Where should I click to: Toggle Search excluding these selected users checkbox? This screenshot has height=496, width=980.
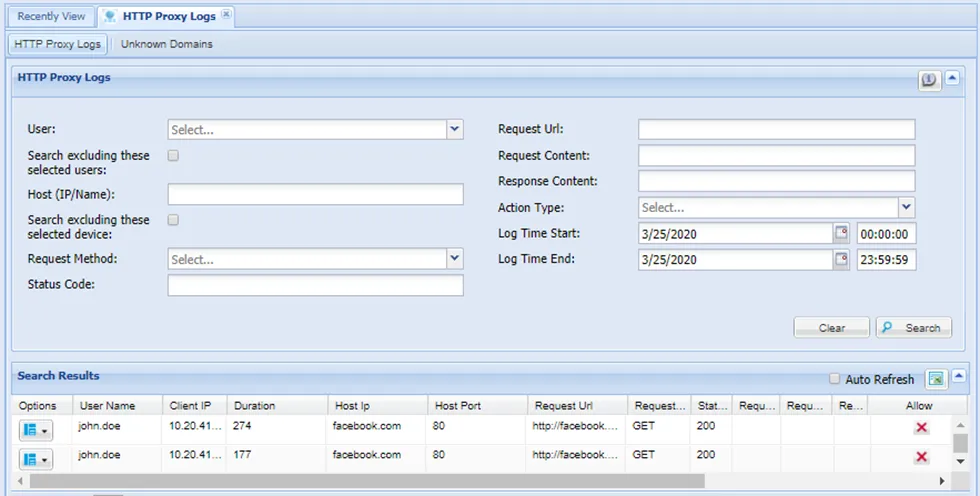pos(173,156)
